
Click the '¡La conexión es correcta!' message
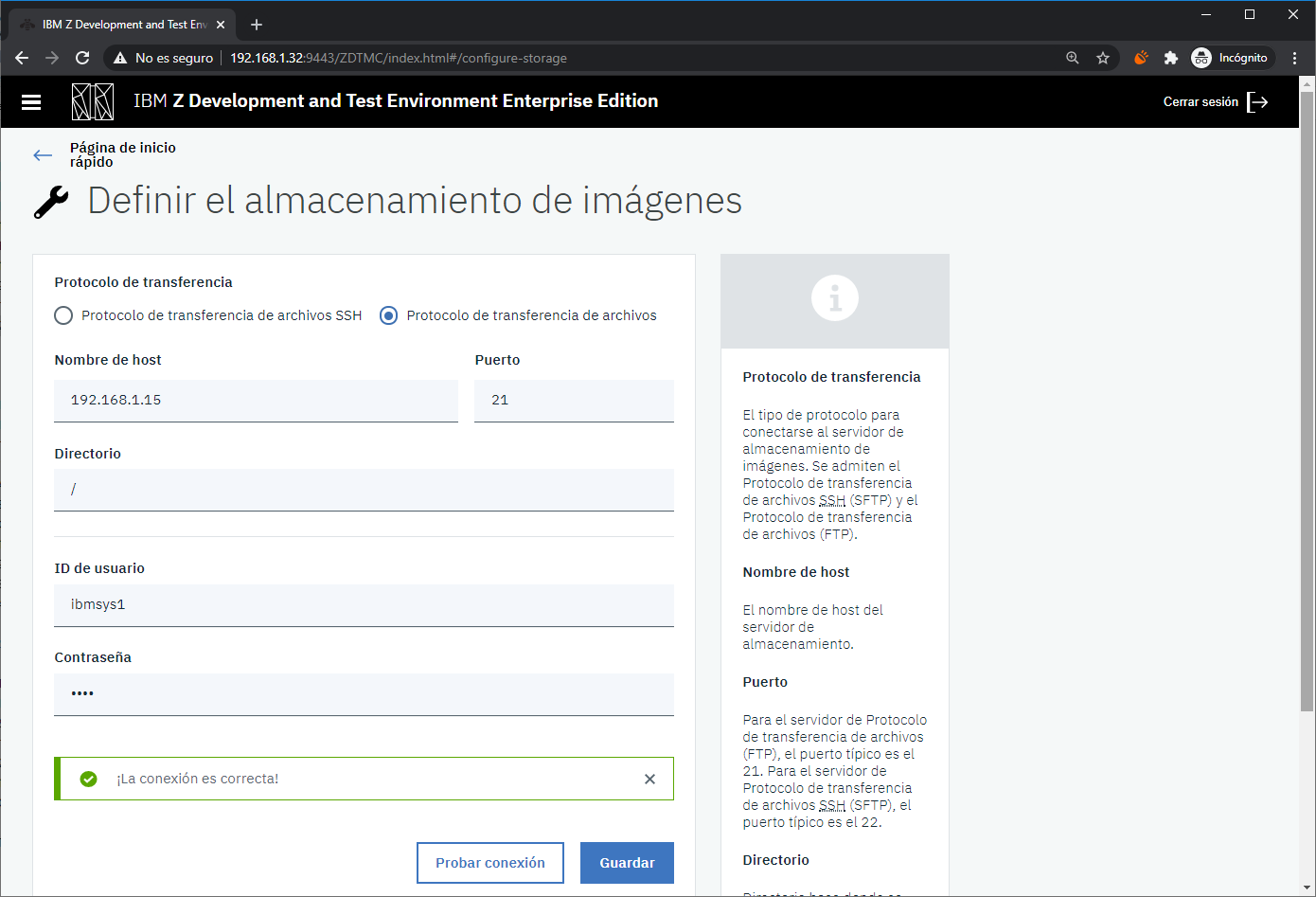pyautogui.click(x=198, y=779)
